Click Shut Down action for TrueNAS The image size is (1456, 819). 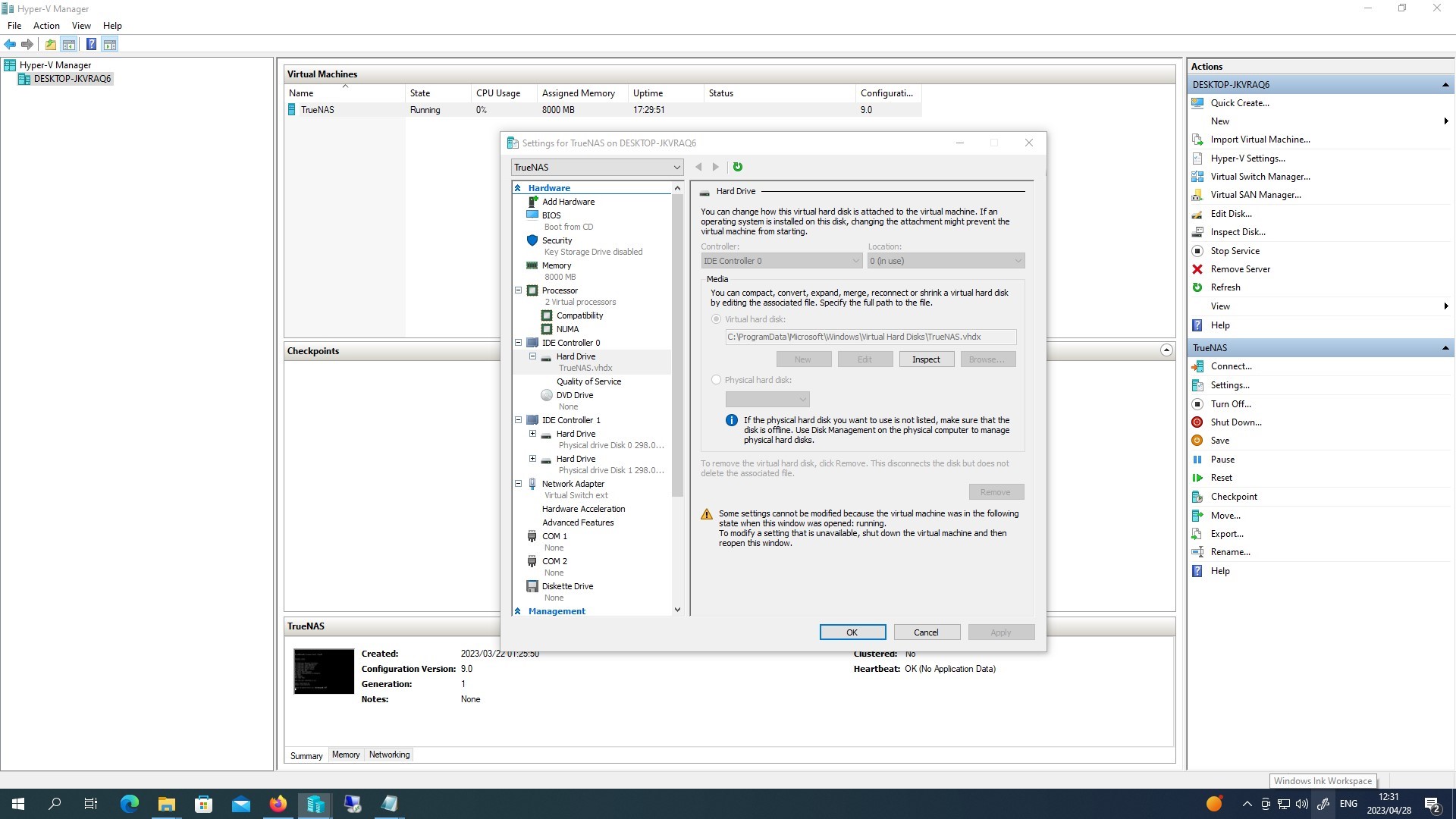[1235, 422]
